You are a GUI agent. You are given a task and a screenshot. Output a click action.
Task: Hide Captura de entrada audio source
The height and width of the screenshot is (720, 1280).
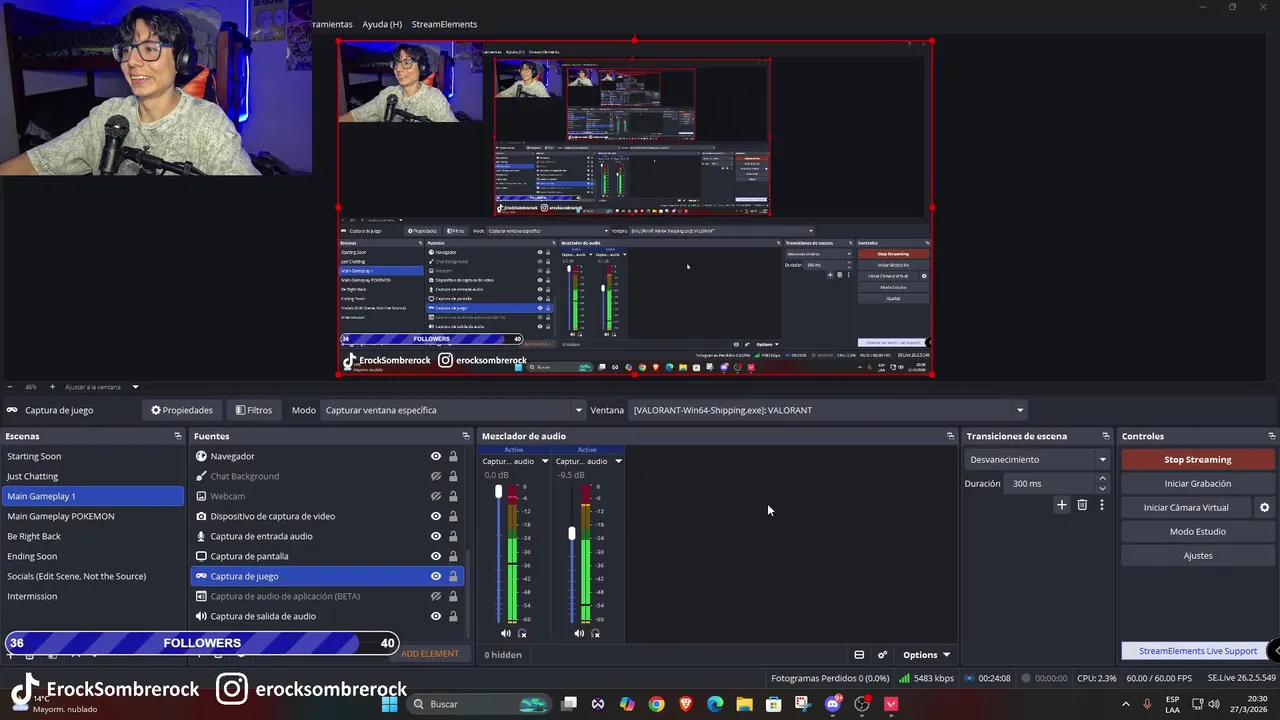[x=436, y=536]
